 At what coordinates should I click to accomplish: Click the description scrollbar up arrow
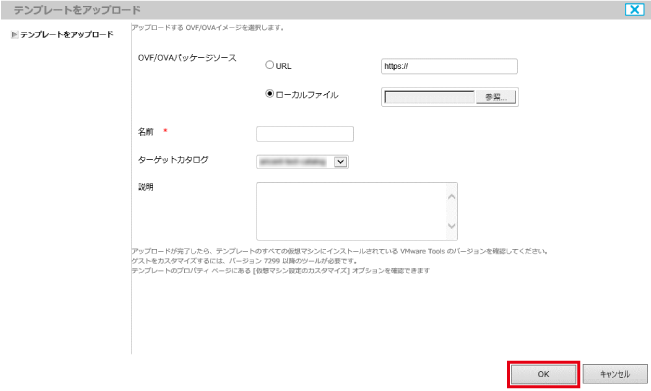tap(452, 197)
